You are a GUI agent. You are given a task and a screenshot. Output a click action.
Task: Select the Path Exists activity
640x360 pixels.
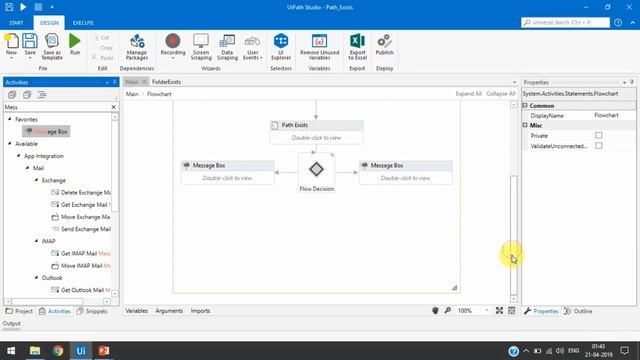pyautogui.click(x=316, y=131)
